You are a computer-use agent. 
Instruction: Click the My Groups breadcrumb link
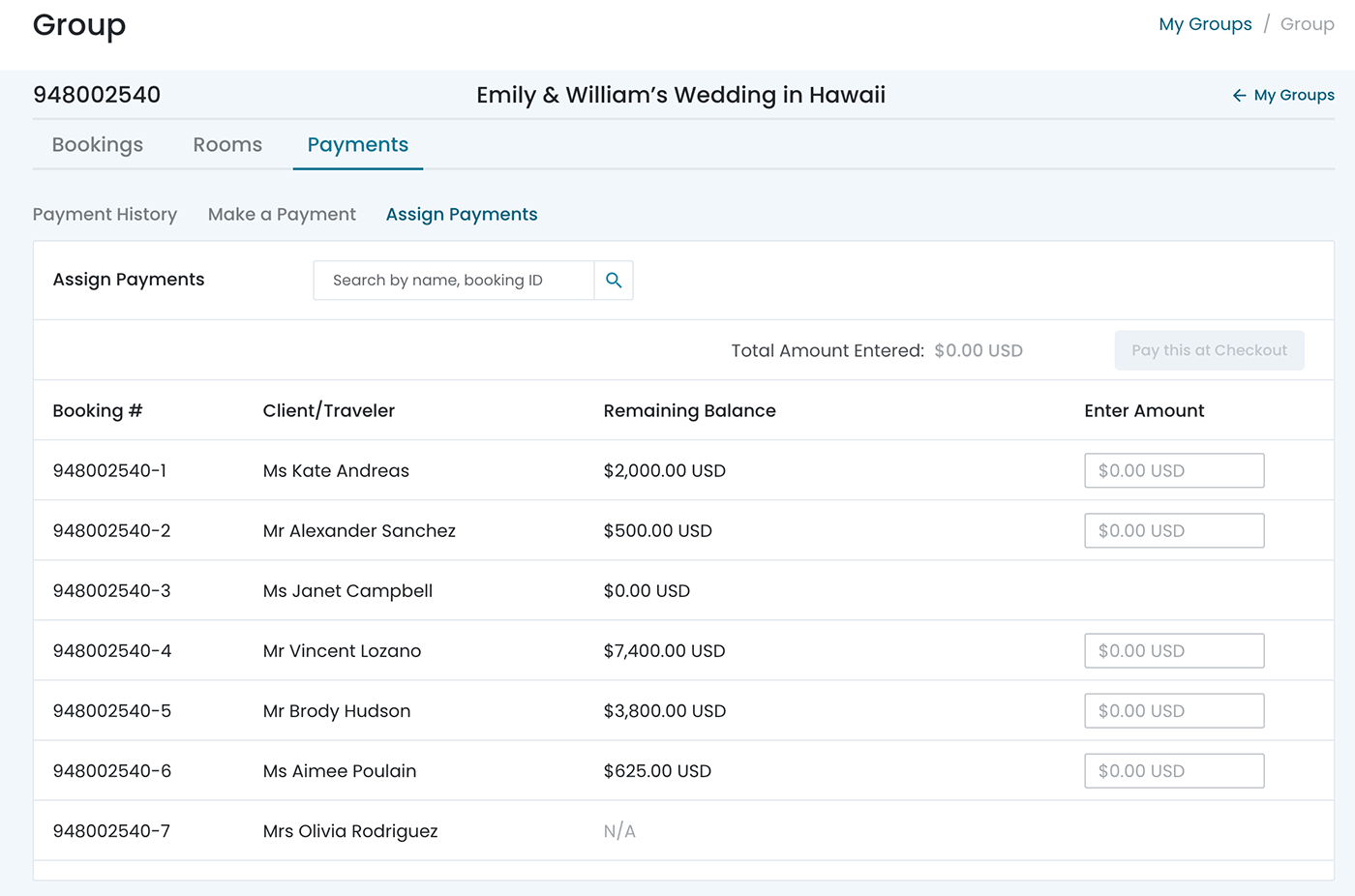pos(1205,24)
